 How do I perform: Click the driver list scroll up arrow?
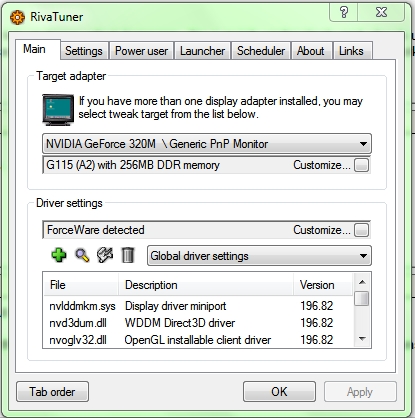pyautogui.click(x=362, y=283)
